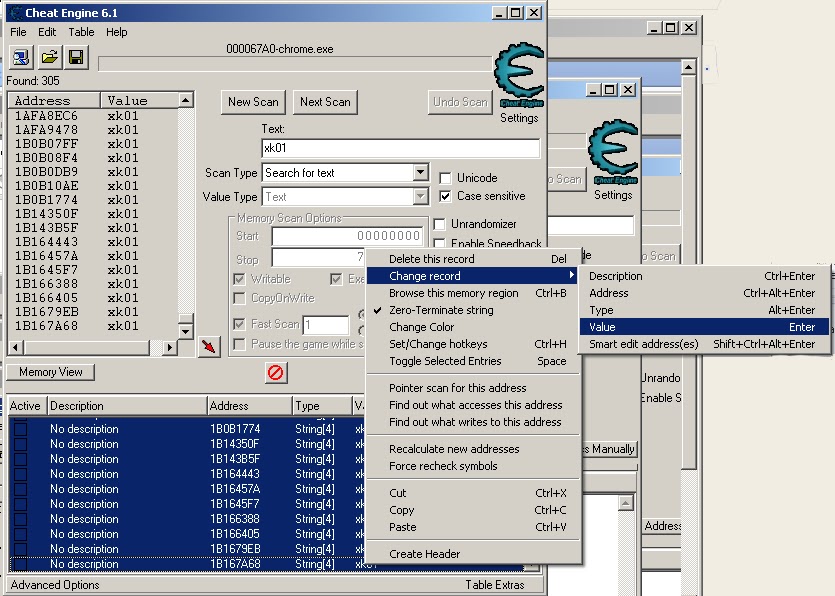The width and height of the screenshot is (835, 596).
Task: Open the Value Type dropdown
Action: coord(420,197)
